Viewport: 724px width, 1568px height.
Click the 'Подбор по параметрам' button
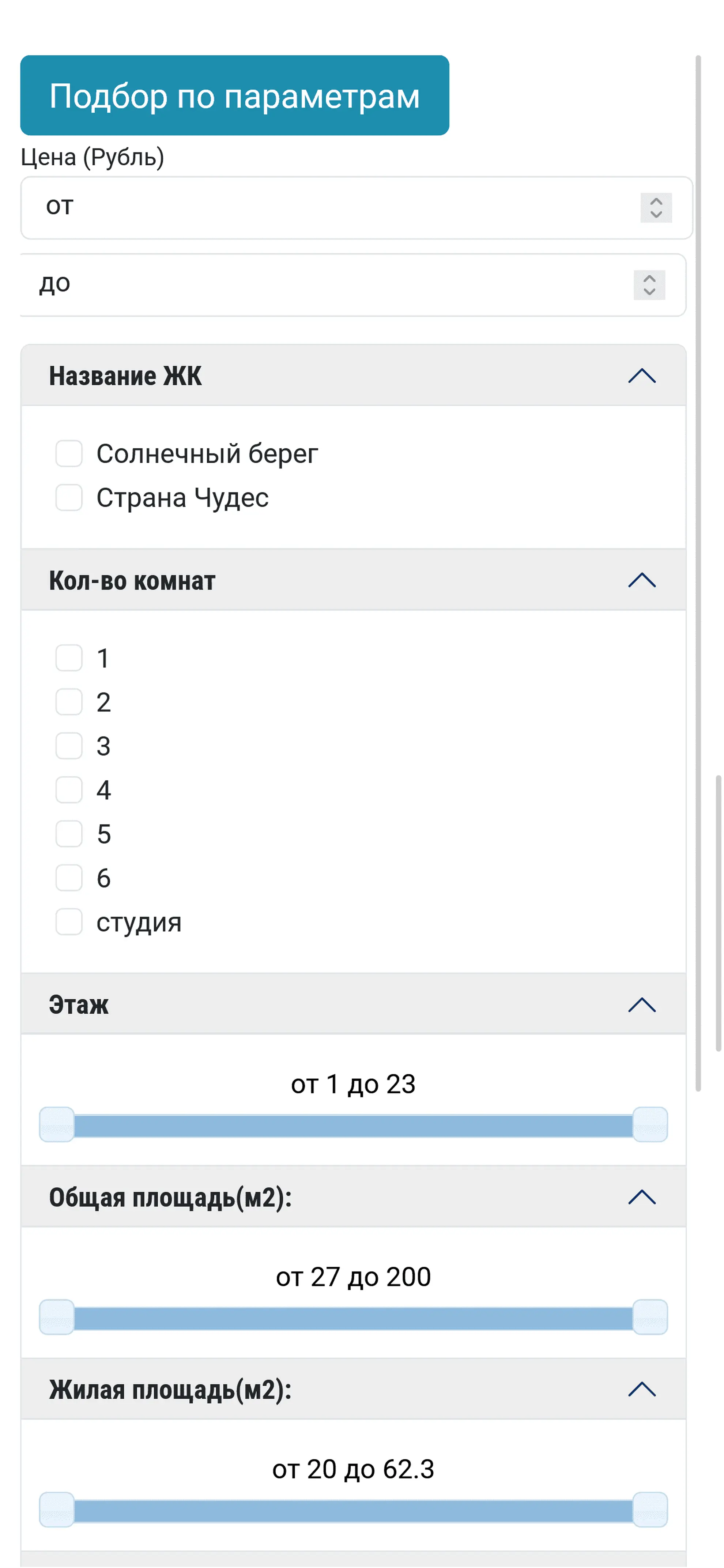point(234,95)
